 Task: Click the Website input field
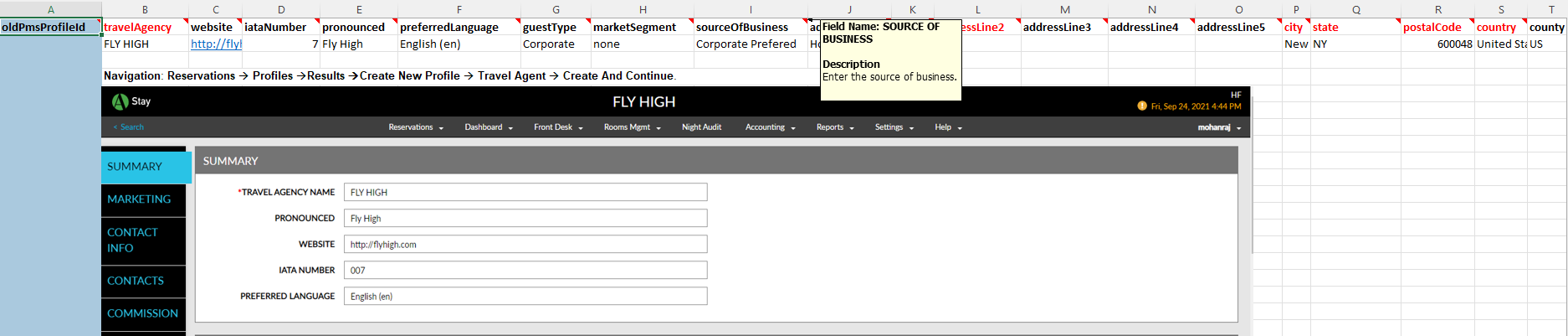coord(525,245)
